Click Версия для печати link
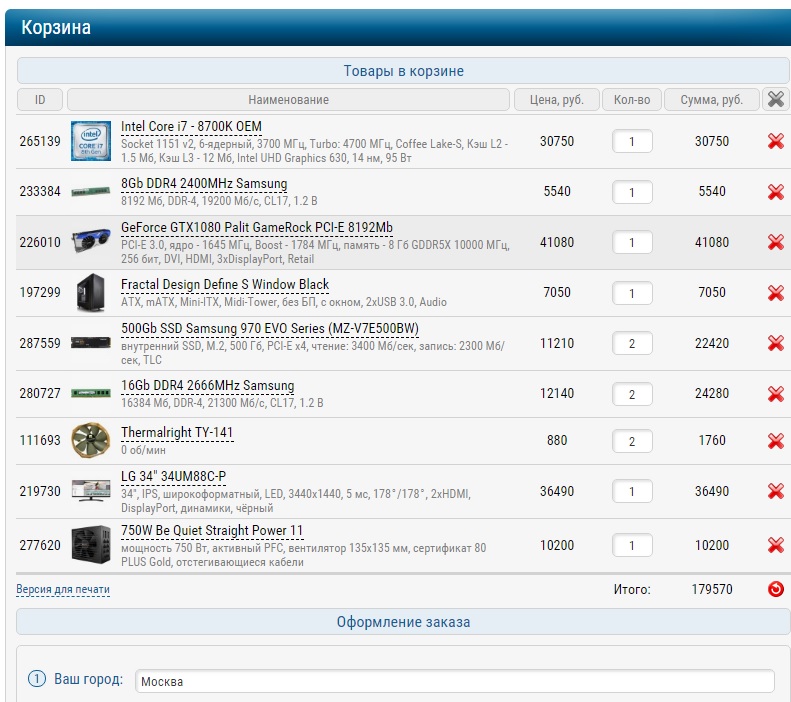The width and height of the screenshot is (791, 702). click(63, 590)
